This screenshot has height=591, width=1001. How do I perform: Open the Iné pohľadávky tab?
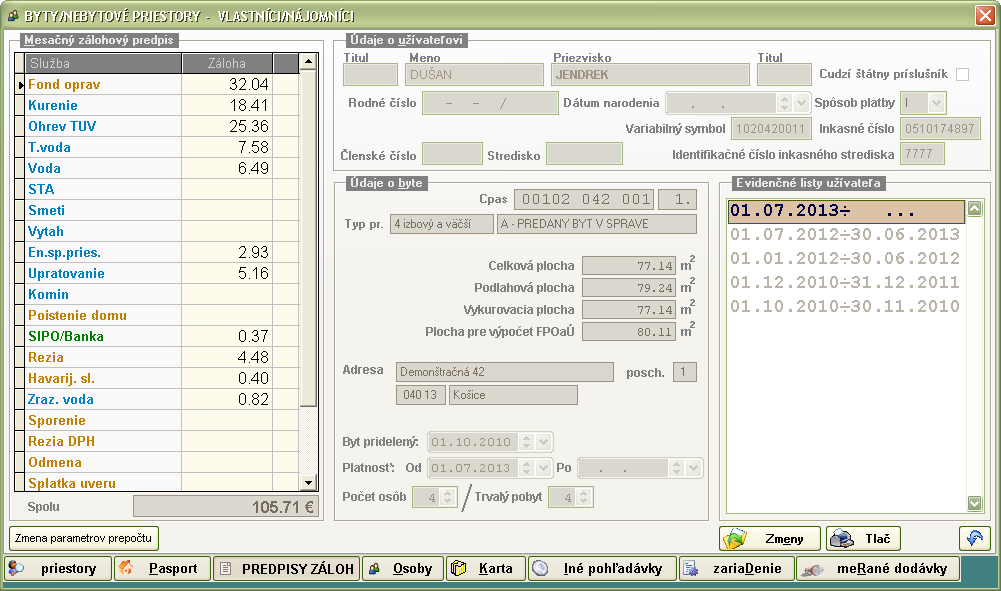[602, 568]
